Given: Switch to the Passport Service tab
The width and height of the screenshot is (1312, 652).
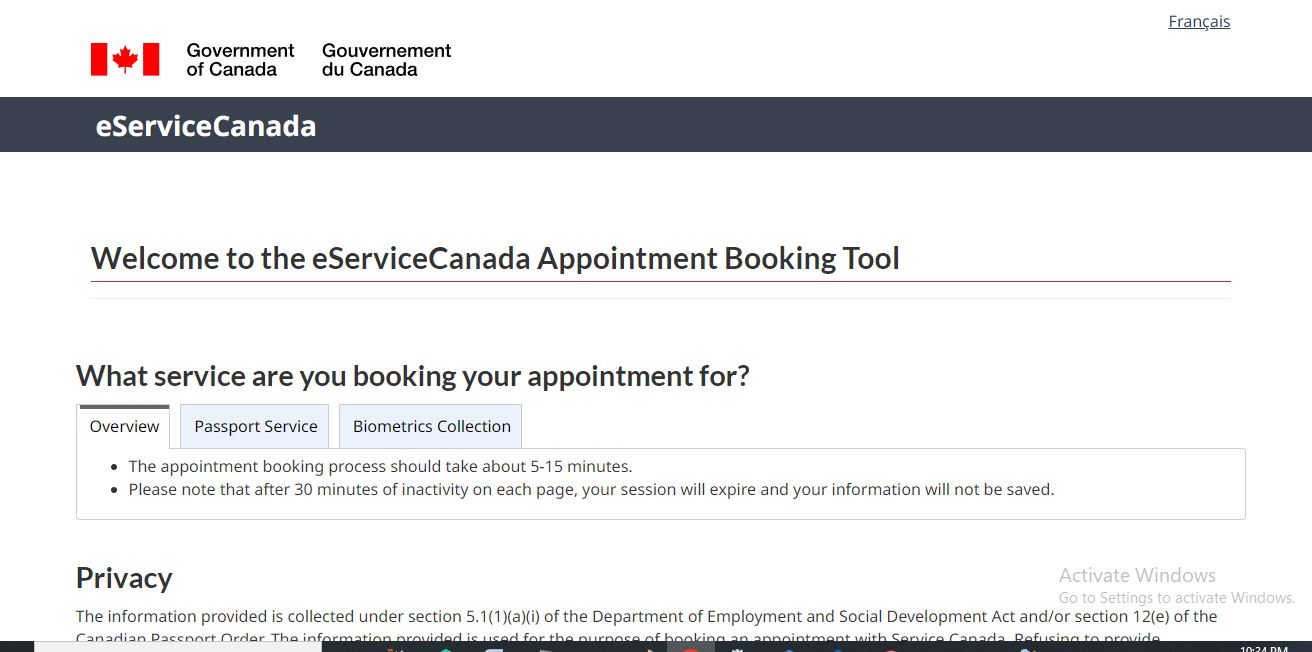Looking at the screenshot, I should coord(254,426).
